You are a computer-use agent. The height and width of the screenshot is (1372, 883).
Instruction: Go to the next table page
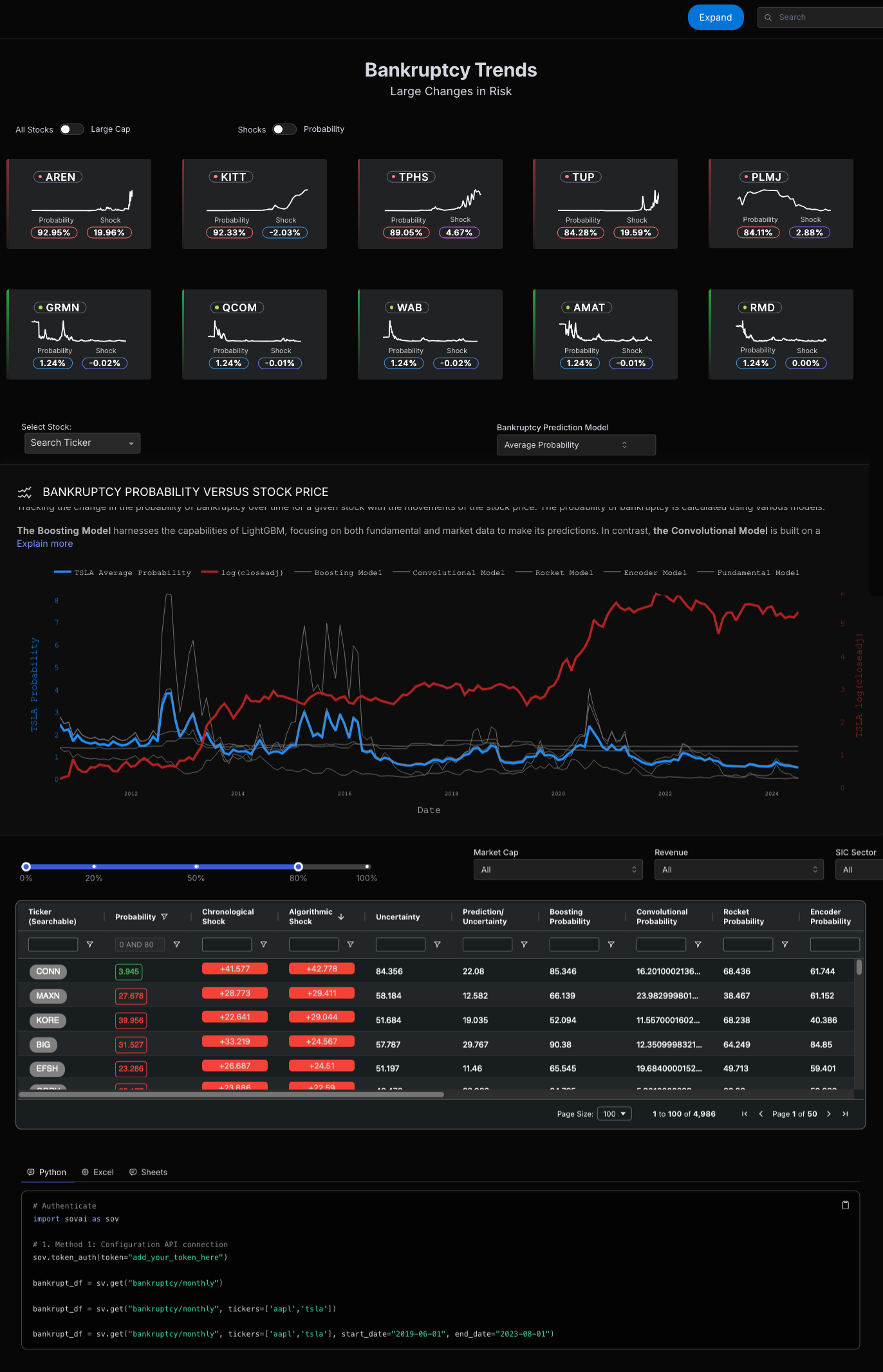click(829, 1114)
